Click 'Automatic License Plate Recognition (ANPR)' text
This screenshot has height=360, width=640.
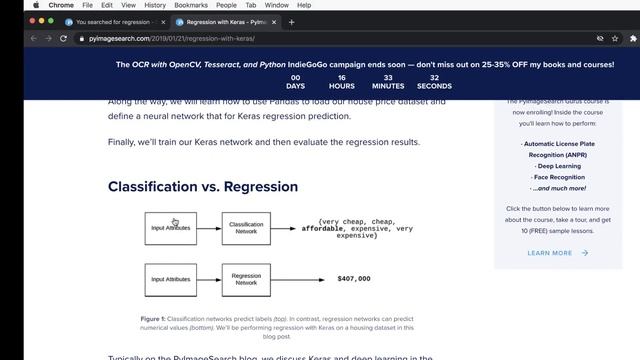tap(558, 149)
